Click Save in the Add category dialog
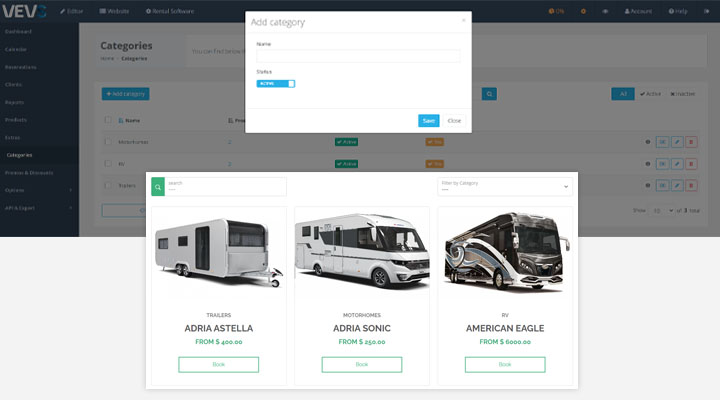The image size is (720, 400). click(428, 121)
